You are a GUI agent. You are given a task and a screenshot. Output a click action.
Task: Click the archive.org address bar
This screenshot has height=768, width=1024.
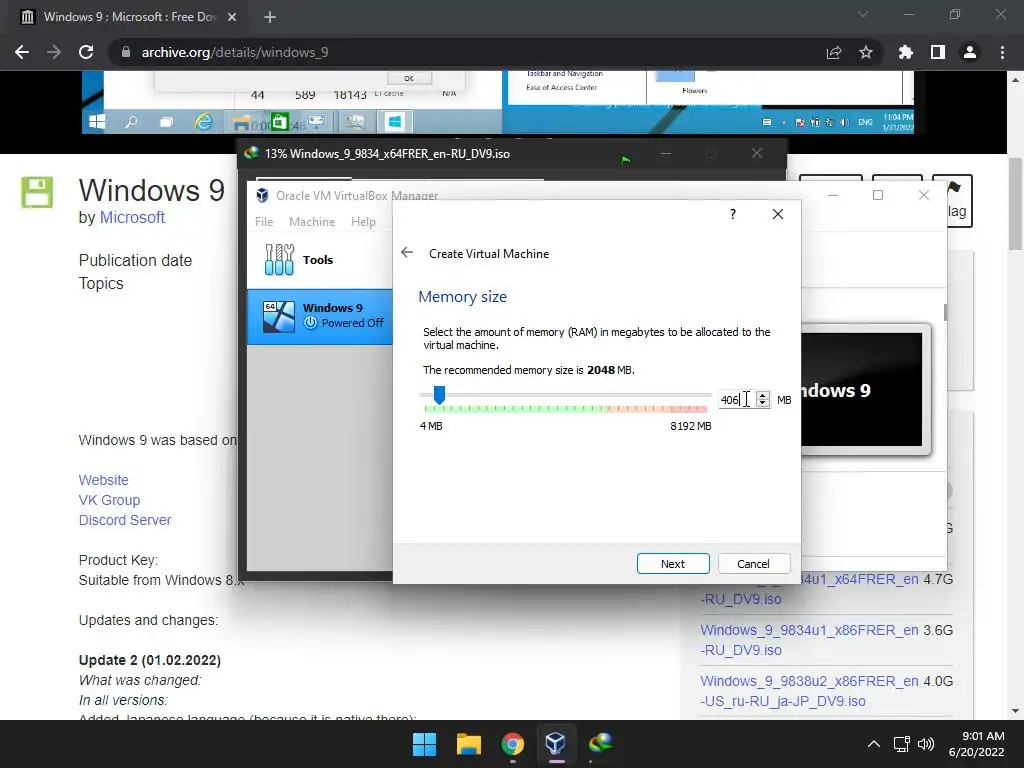[x=457, y=52]
